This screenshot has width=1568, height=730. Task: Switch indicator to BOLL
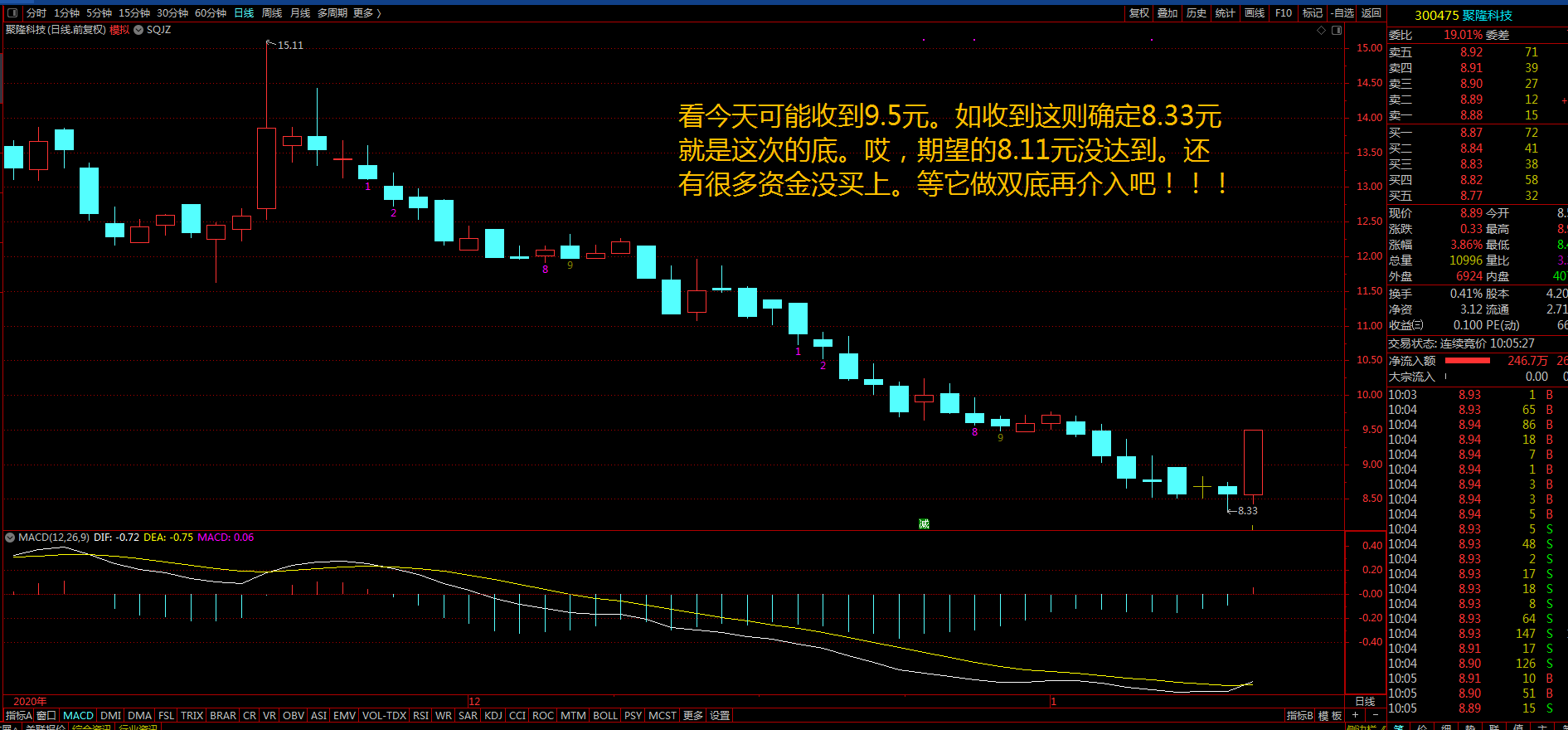pyautogui.click(x=605, y=715)
